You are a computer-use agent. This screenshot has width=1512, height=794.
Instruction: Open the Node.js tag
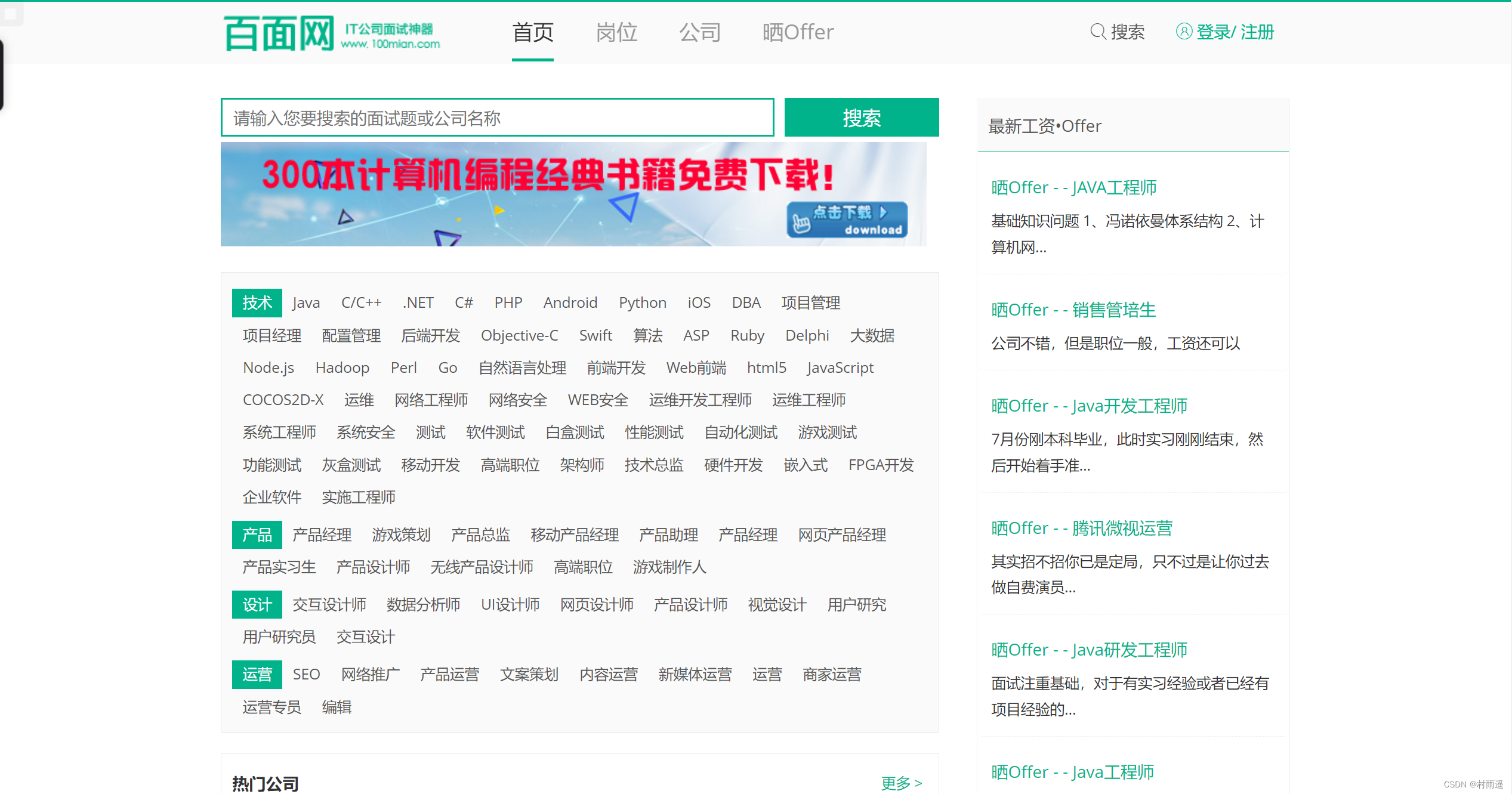[269, 368]
